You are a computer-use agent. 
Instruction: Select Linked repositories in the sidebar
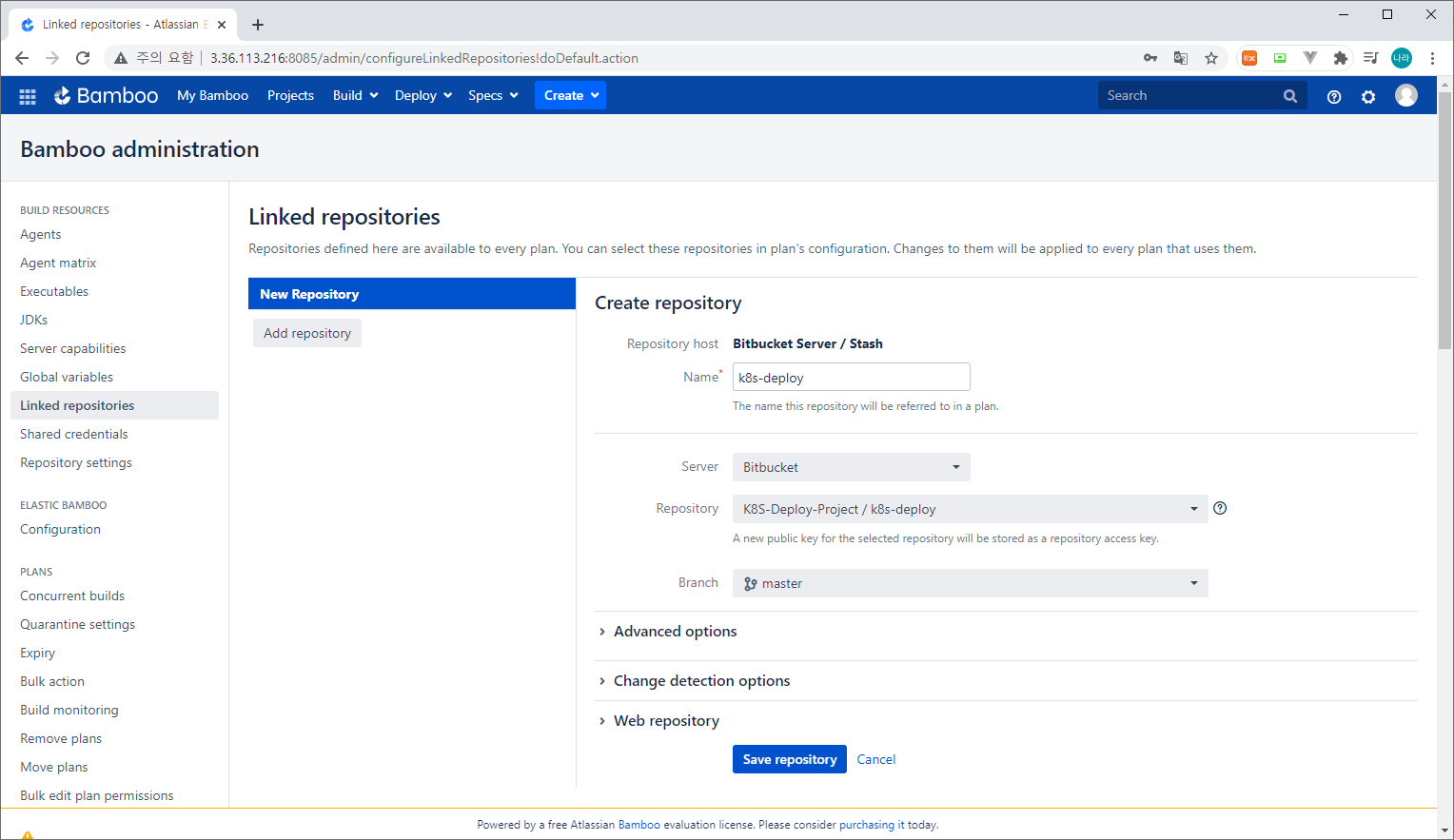tap(114, 405)
